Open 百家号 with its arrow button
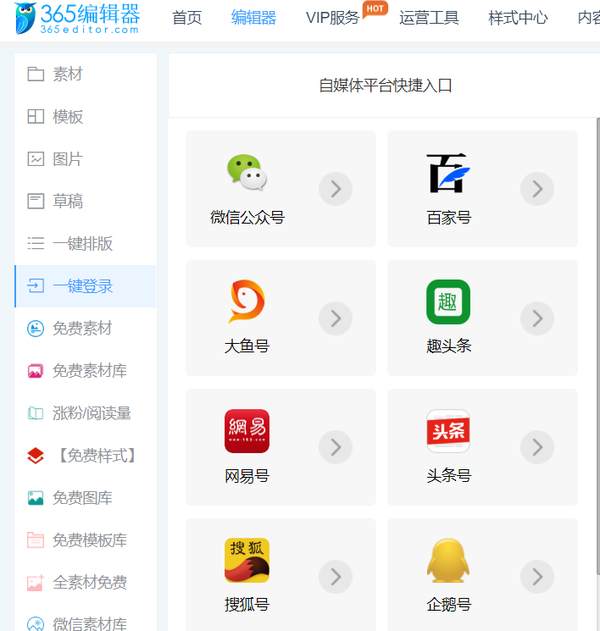This screenshot has height=631, width=600. coord(537,189)
